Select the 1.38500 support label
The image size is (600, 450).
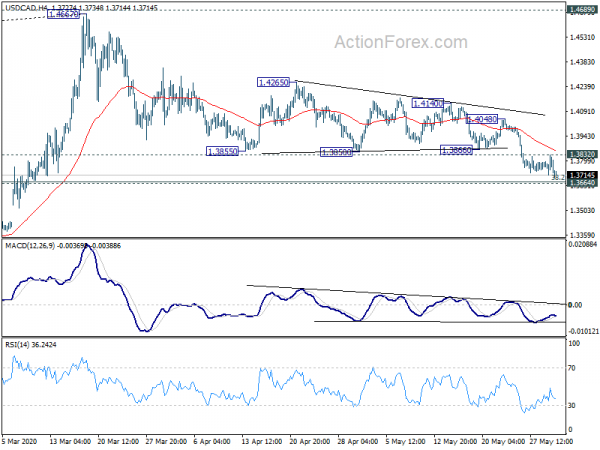point(336,152)
